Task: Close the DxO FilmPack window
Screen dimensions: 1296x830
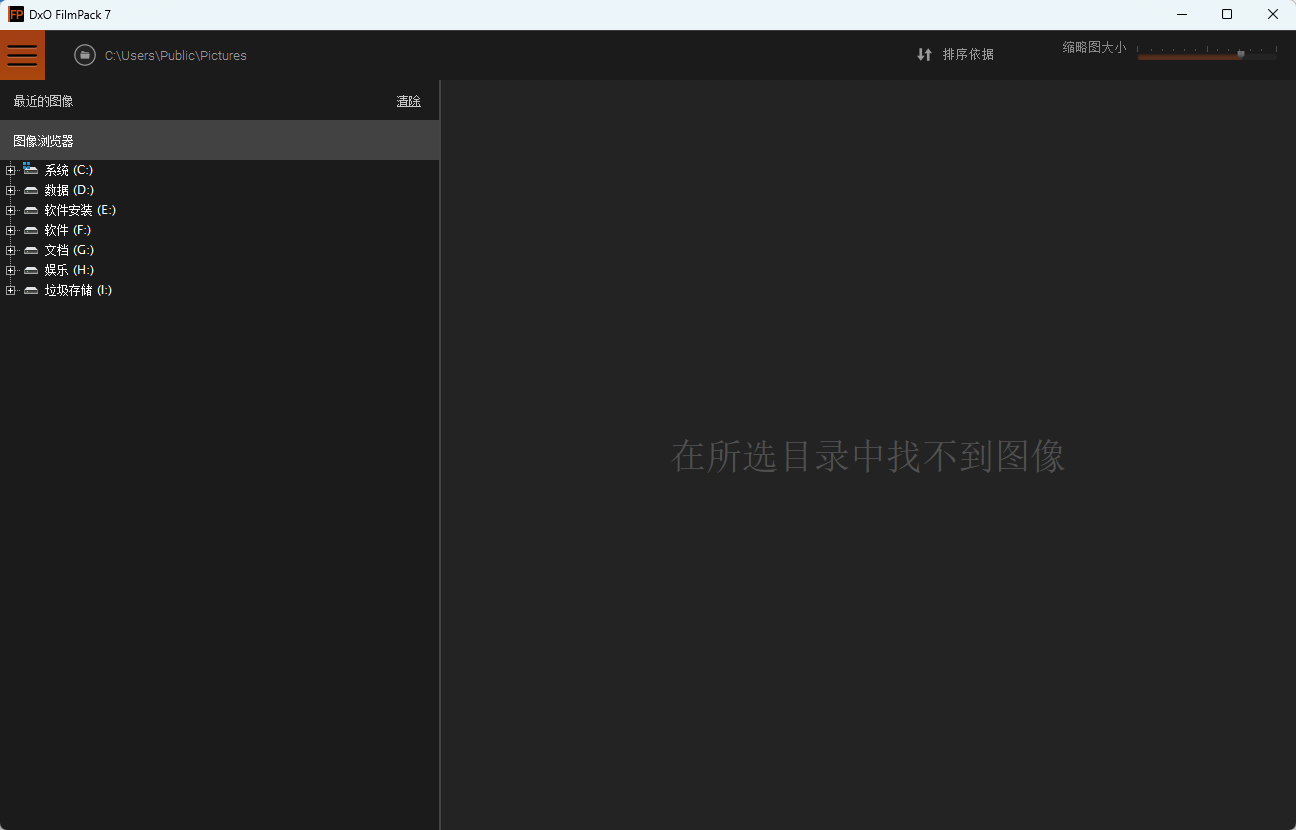Action: coord(1273,14)
